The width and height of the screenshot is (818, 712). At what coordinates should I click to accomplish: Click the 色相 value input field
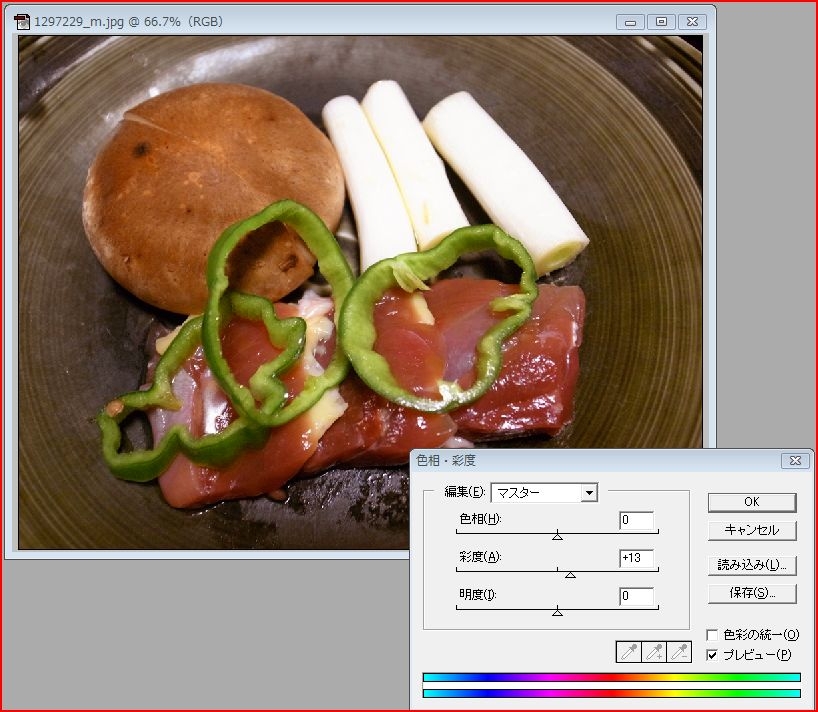[636, 520]
